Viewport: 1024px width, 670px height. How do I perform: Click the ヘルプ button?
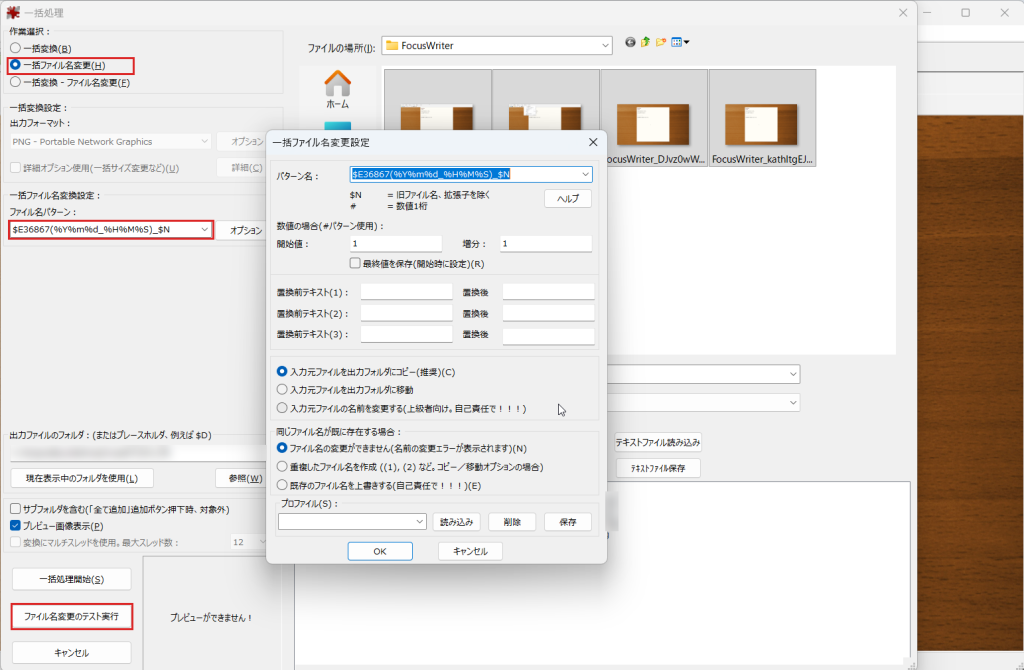(x=568, y=199)
